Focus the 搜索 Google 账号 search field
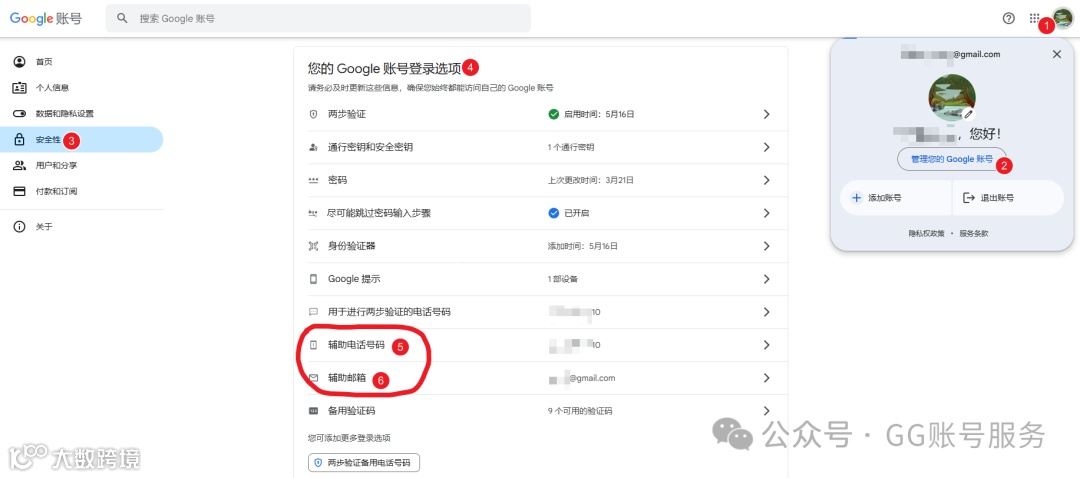Screen dimensions: 1080x478 [318, 19]
